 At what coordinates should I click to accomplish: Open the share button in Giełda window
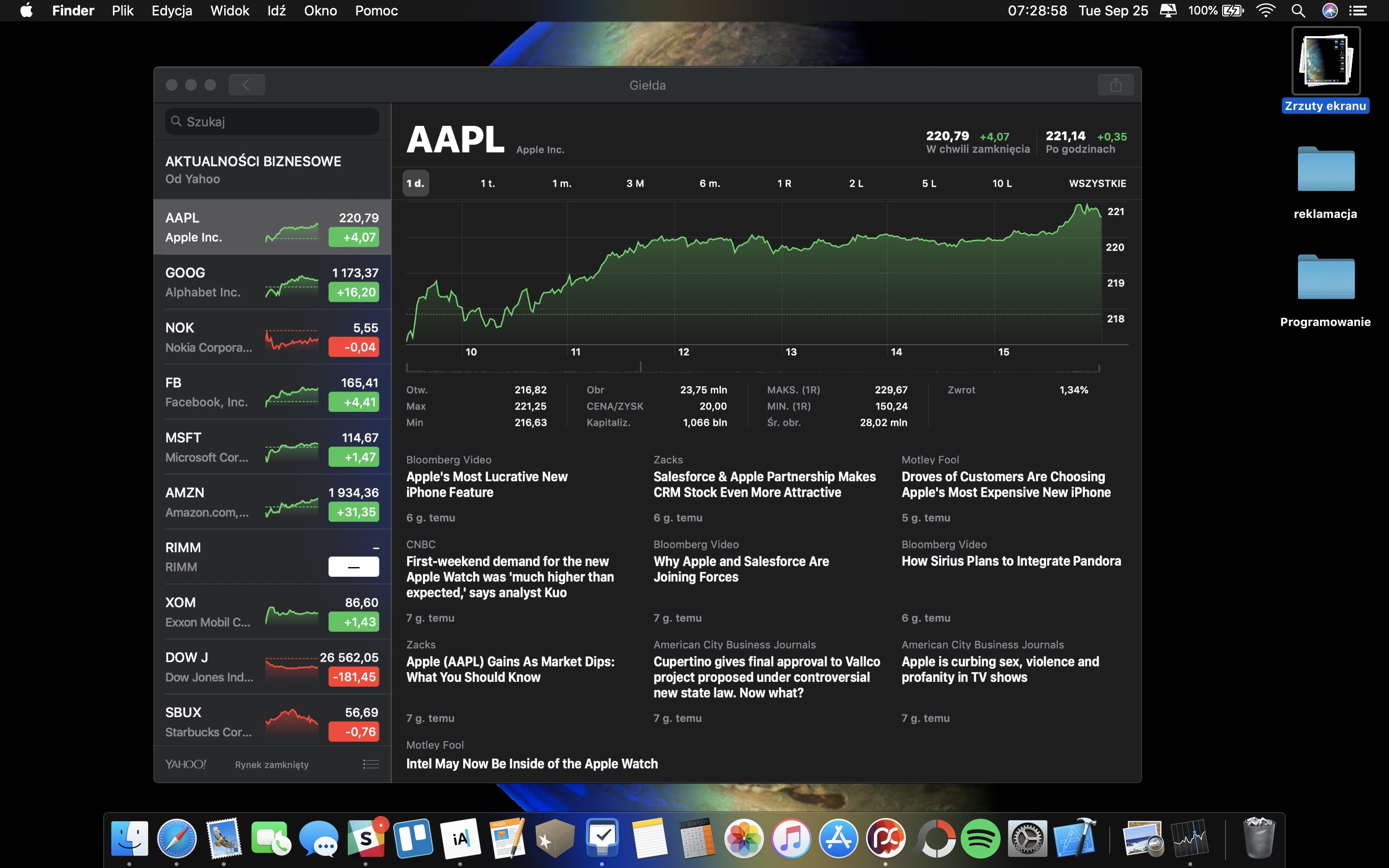tap(1115, 85)
